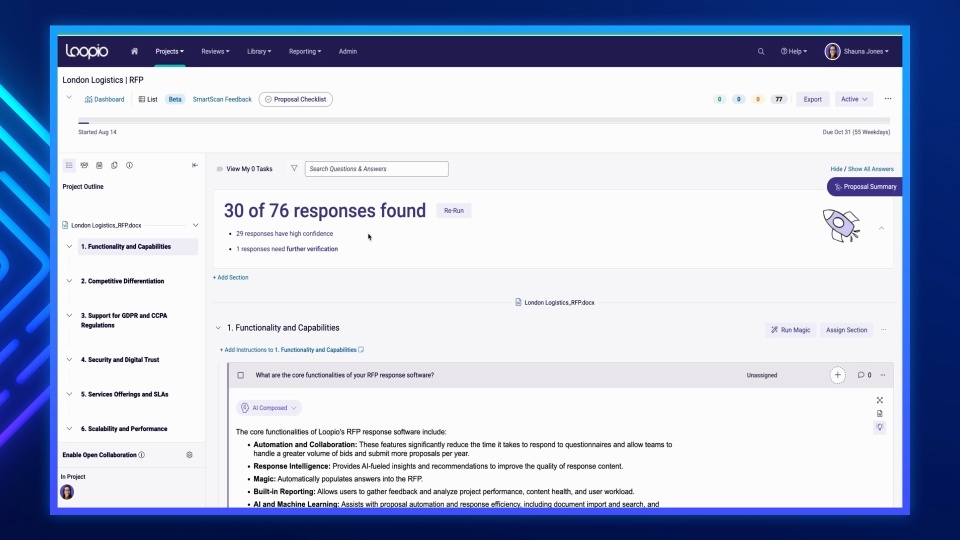Open the Reporting menu
Viewport: 960px width, 540px height.
(305, 51)
